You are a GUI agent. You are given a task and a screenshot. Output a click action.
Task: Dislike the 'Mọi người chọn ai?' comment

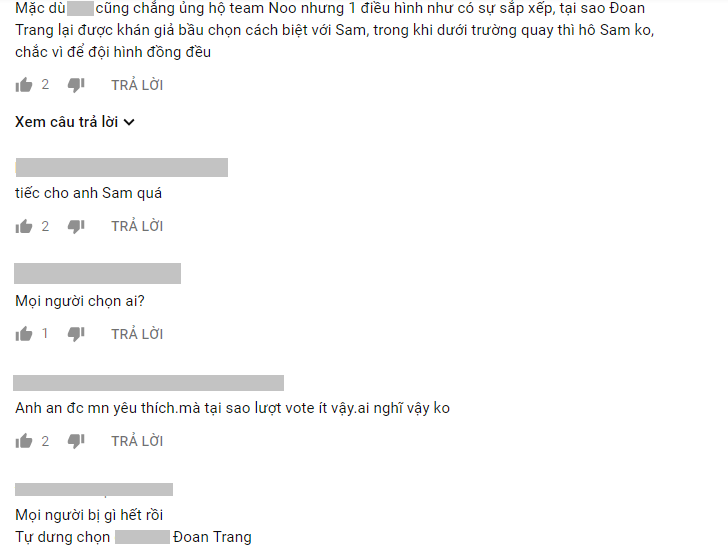(x=76, y=334)
